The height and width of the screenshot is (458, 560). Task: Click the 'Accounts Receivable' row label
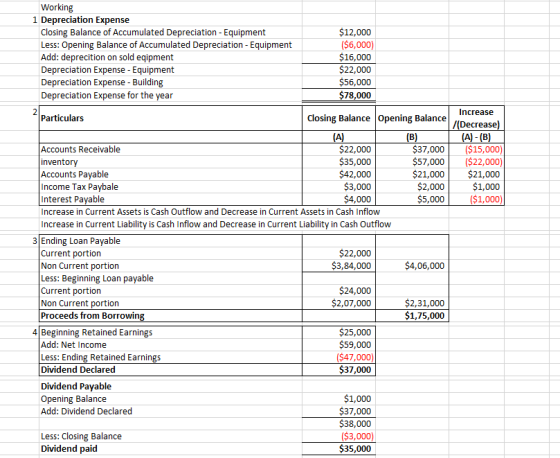coord(81,149)
